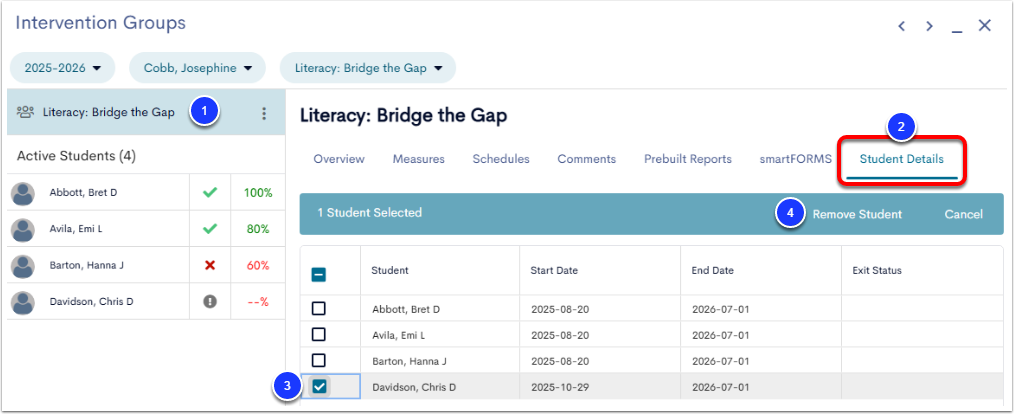This screenshot has height=414, width=1014.
Task: Uncheck the Davidson, Chris D checkbox
Action: pyautogui.click(x=319, y=387)
